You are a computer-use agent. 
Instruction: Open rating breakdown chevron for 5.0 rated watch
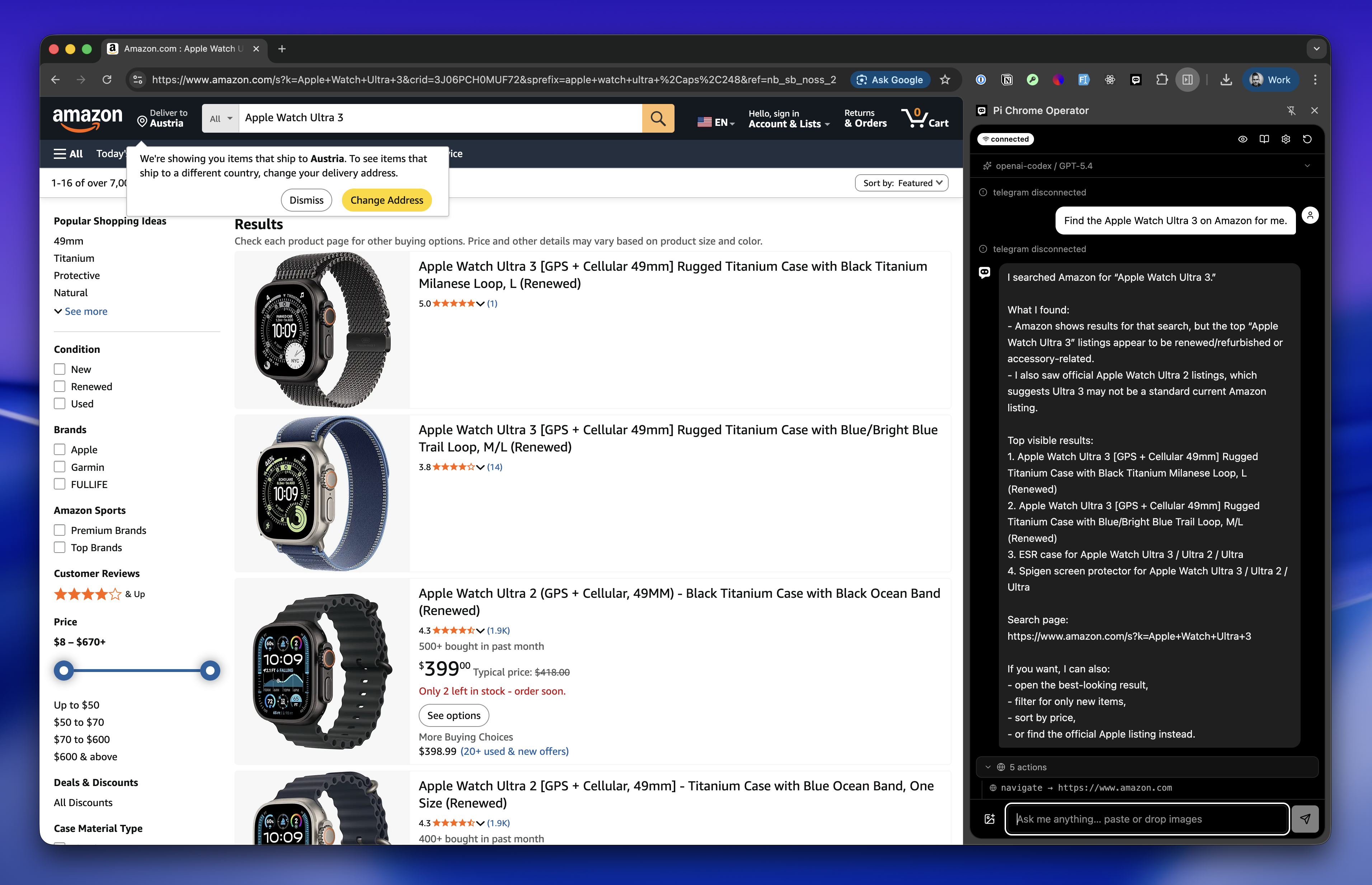point(480,304)
